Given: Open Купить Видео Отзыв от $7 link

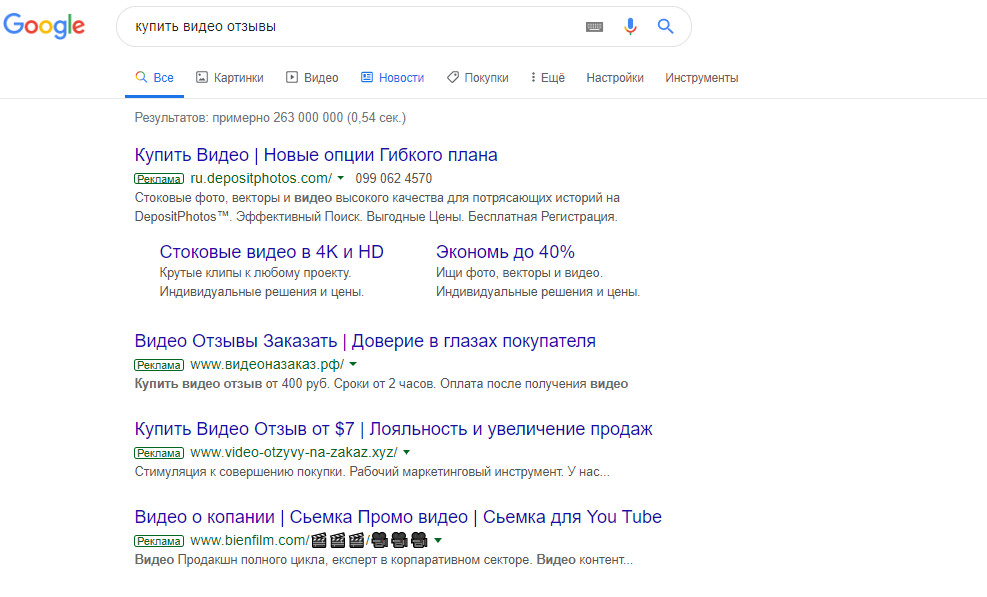Looking at the screenshot, I should [393, 429].
